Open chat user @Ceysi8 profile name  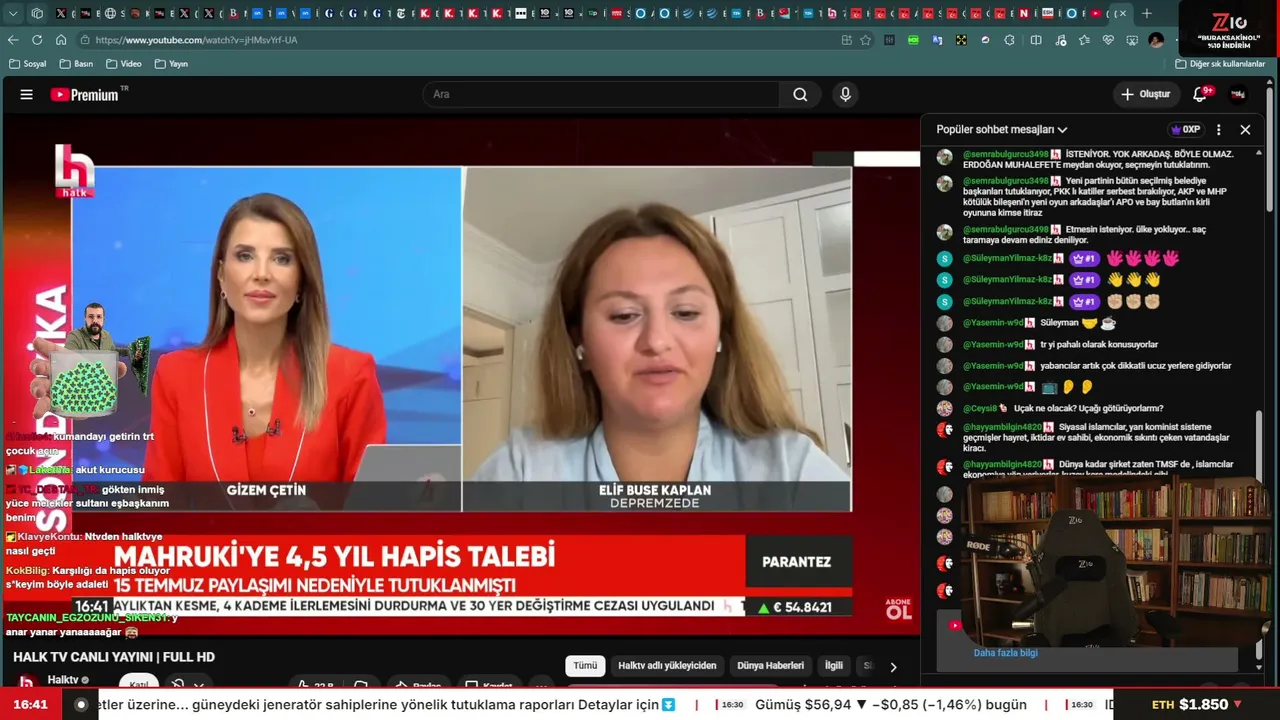coord(980,408)
